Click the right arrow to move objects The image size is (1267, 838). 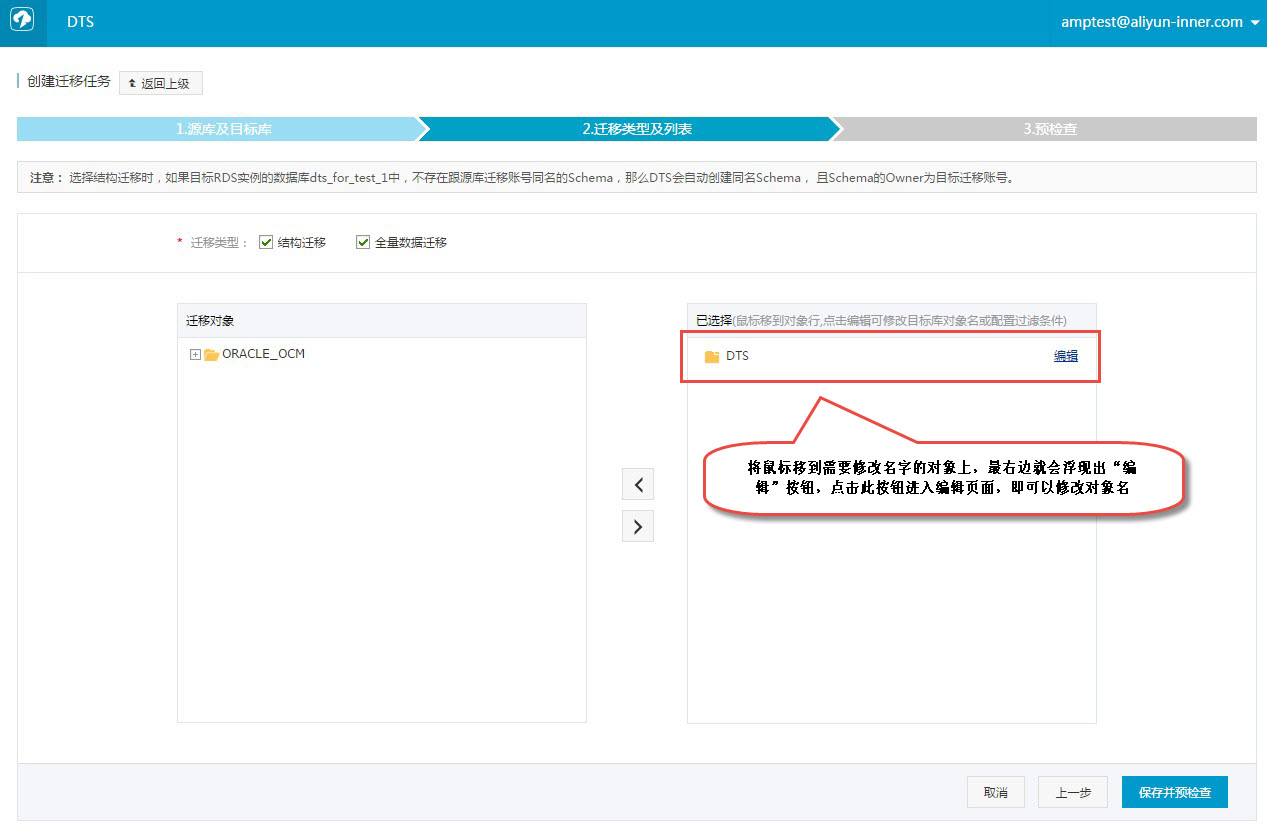click(637, 526)
